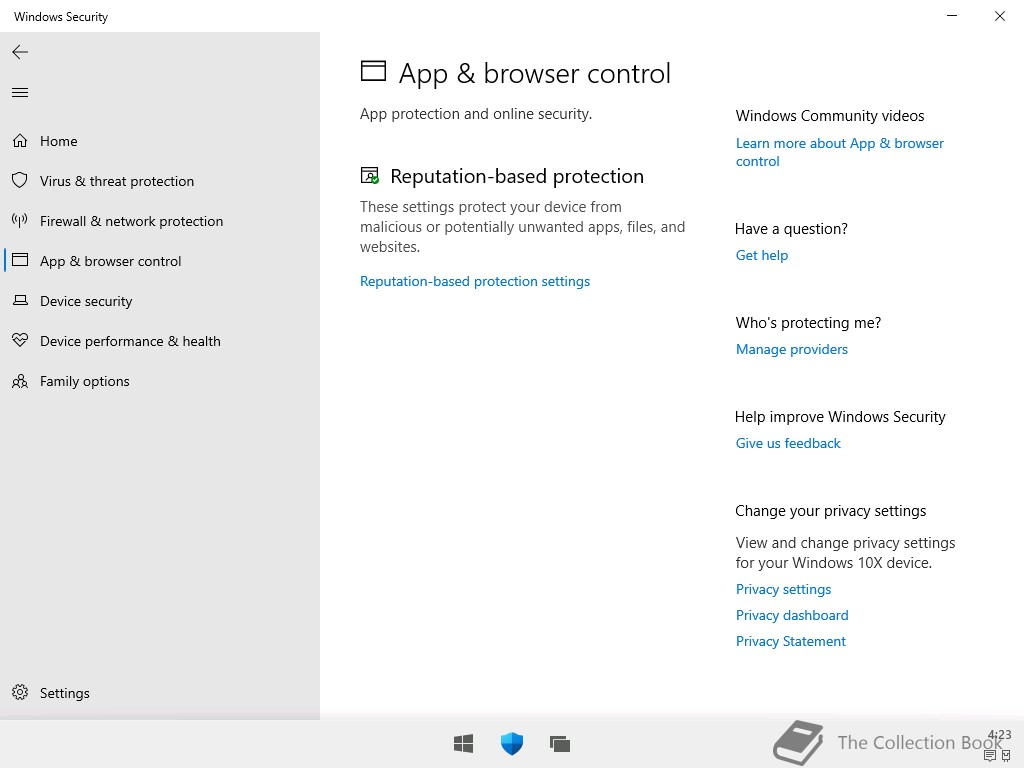Image resolution: width=1024 pixels, height=768 pixels.
Task: Click the Family options people icon
Action: pos(20,381)
